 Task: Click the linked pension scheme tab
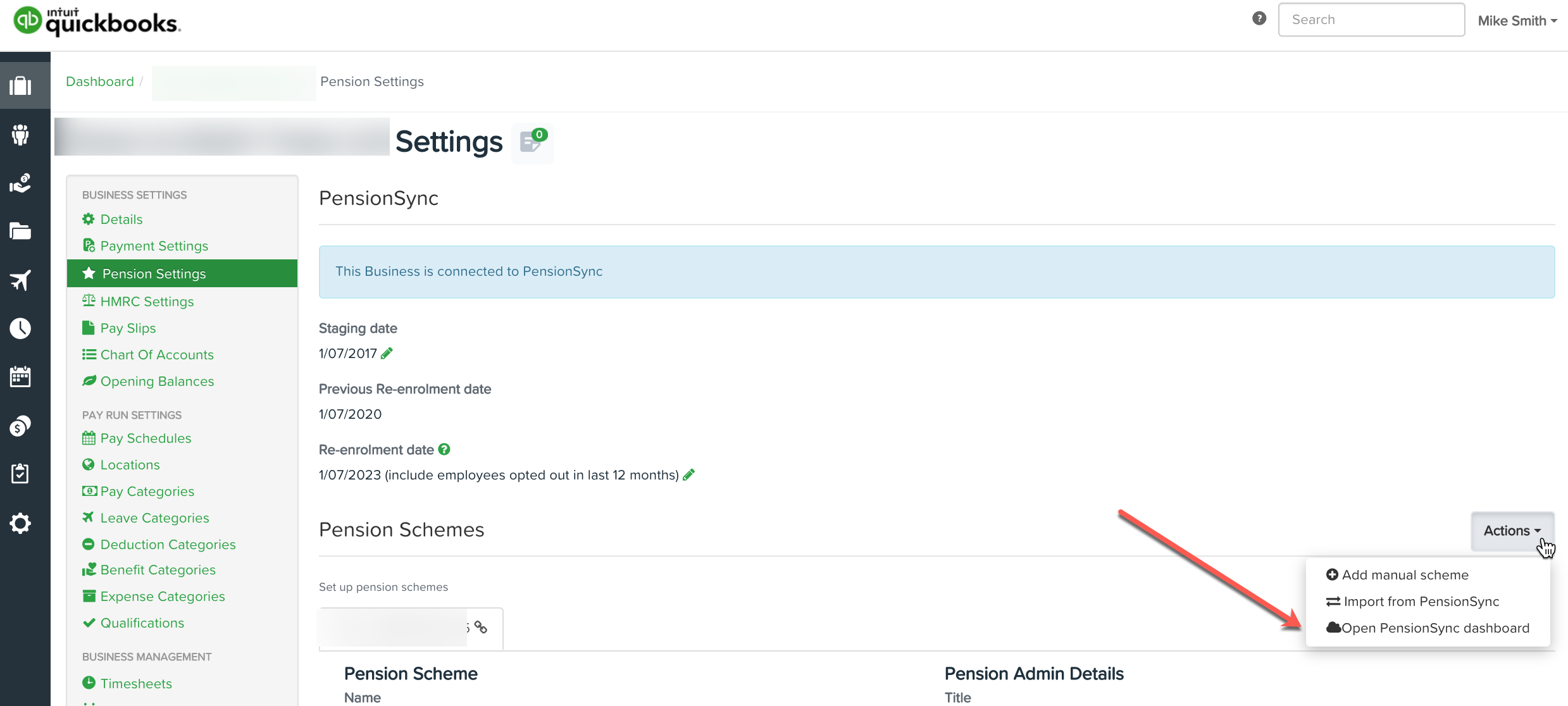(411, 628)
